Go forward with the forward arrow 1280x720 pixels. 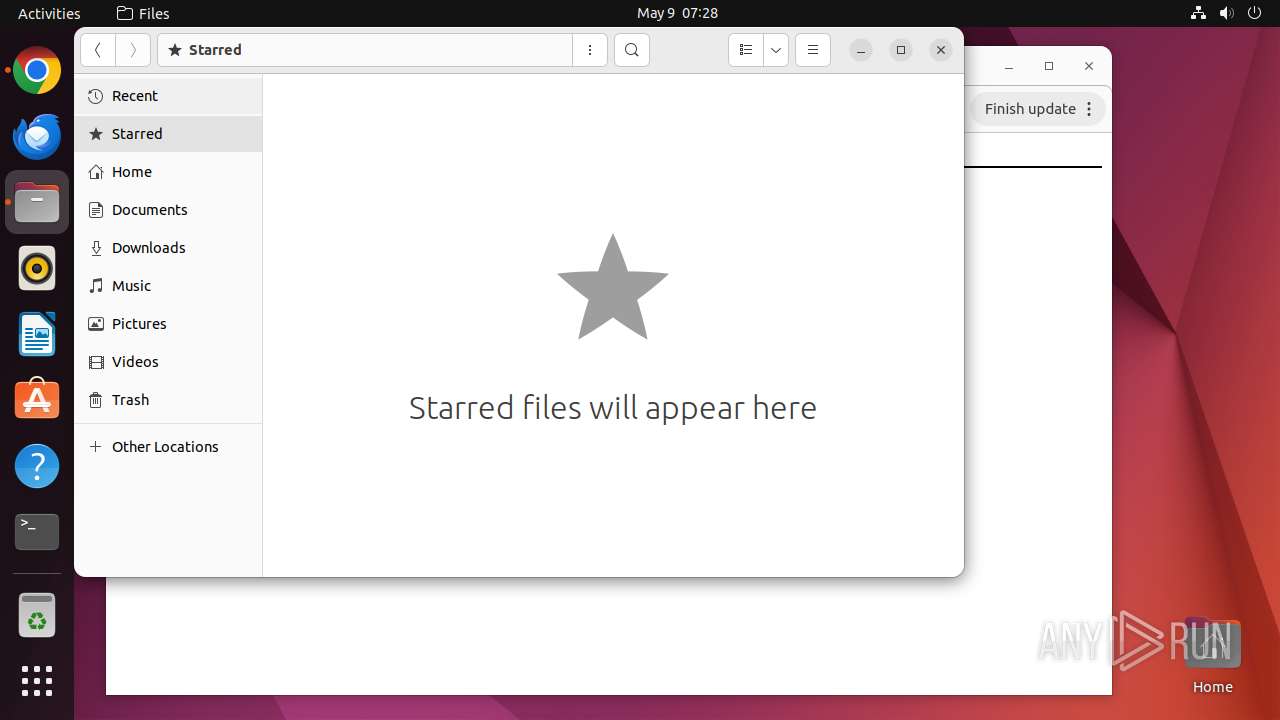click(133, 50)
